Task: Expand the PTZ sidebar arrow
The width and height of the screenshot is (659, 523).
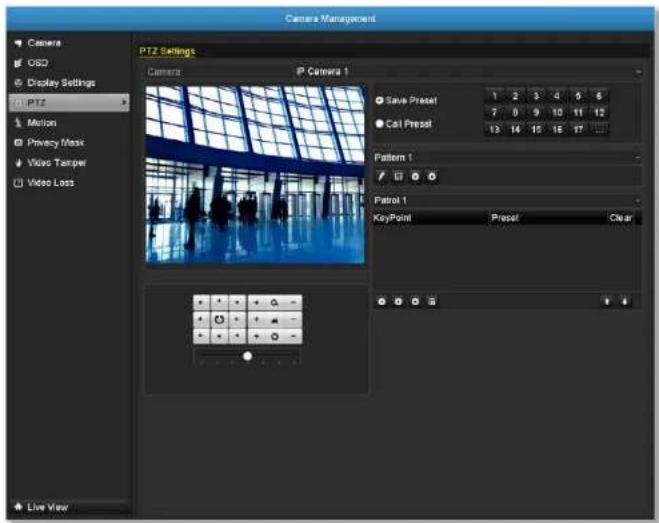Action: 124,103
